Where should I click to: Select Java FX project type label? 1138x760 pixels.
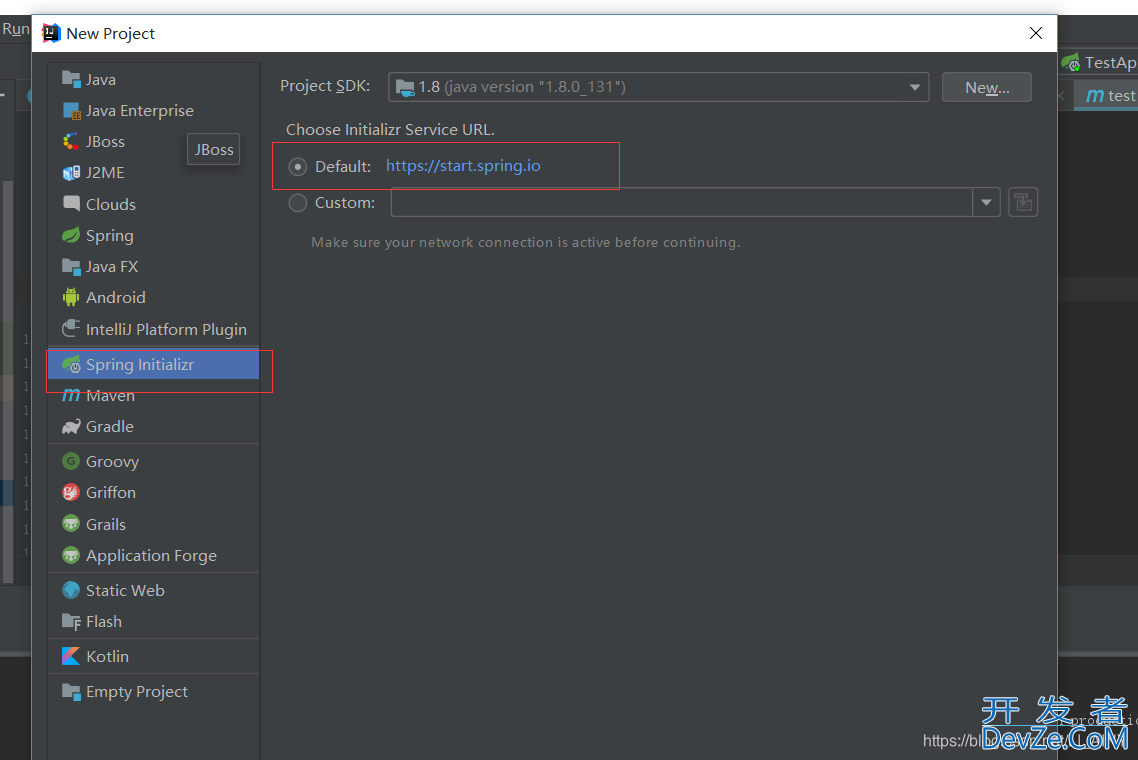112,266
